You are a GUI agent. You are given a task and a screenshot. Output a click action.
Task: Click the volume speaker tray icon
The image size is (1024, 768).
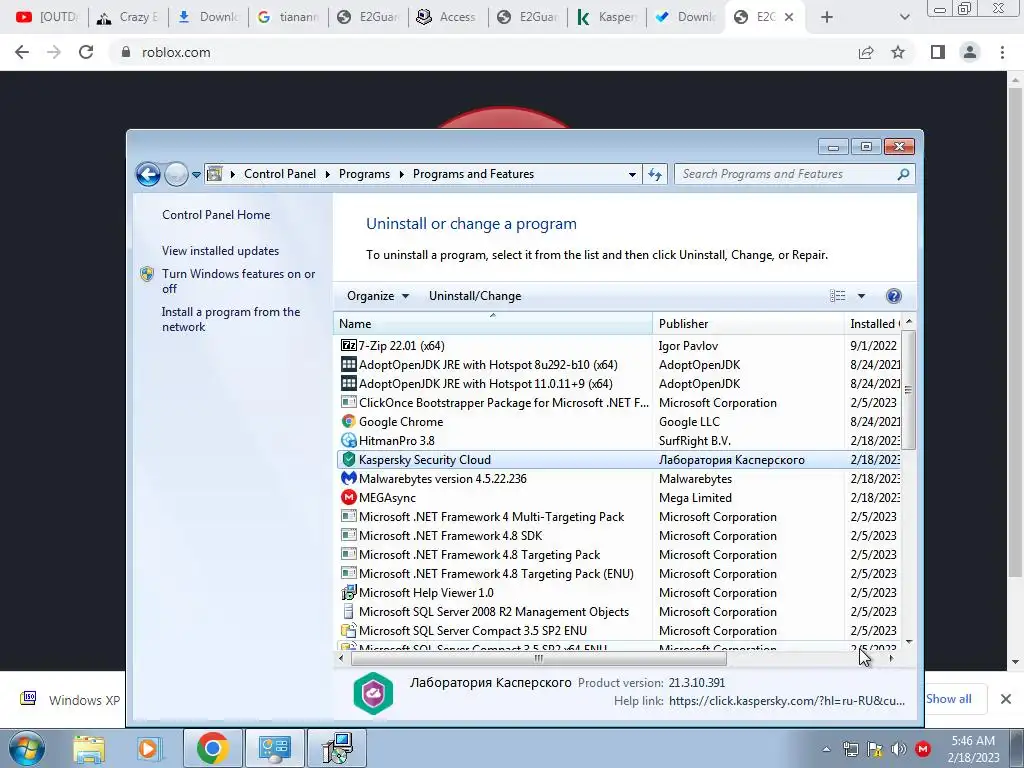coord(899,748)
